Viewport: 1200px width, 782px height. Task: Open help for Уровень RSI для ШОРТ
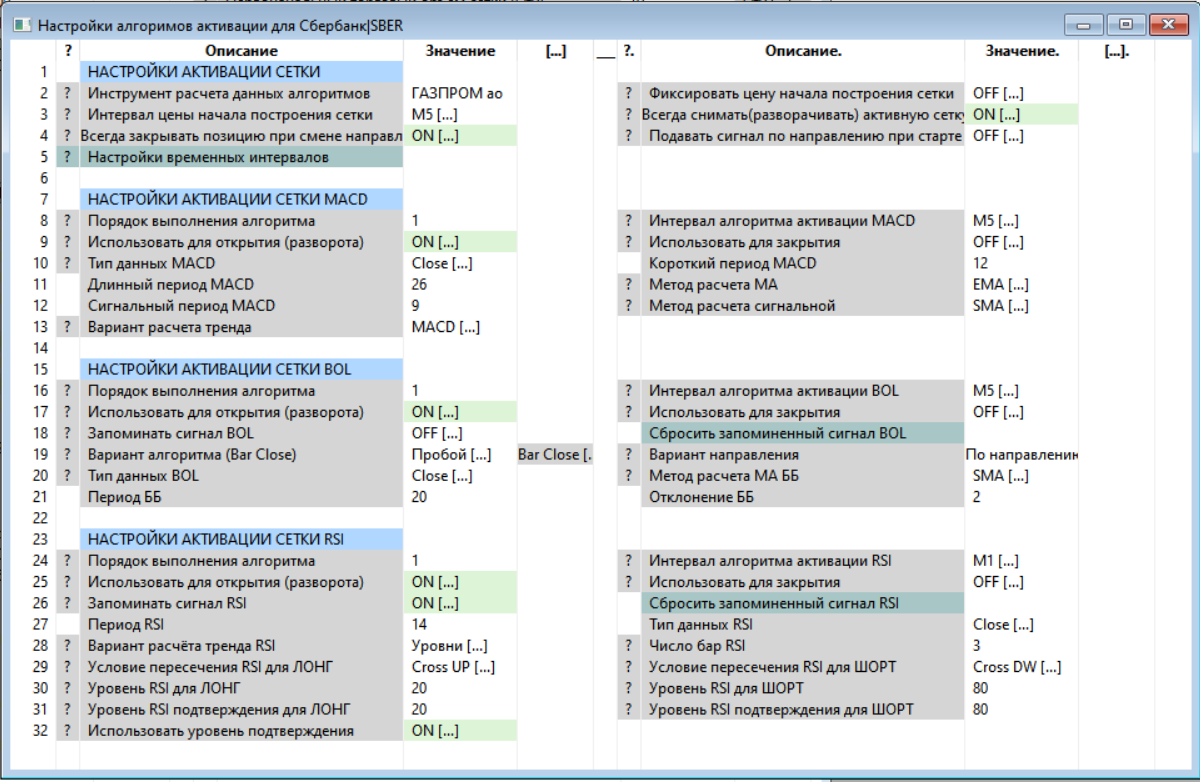click(628, 688)
